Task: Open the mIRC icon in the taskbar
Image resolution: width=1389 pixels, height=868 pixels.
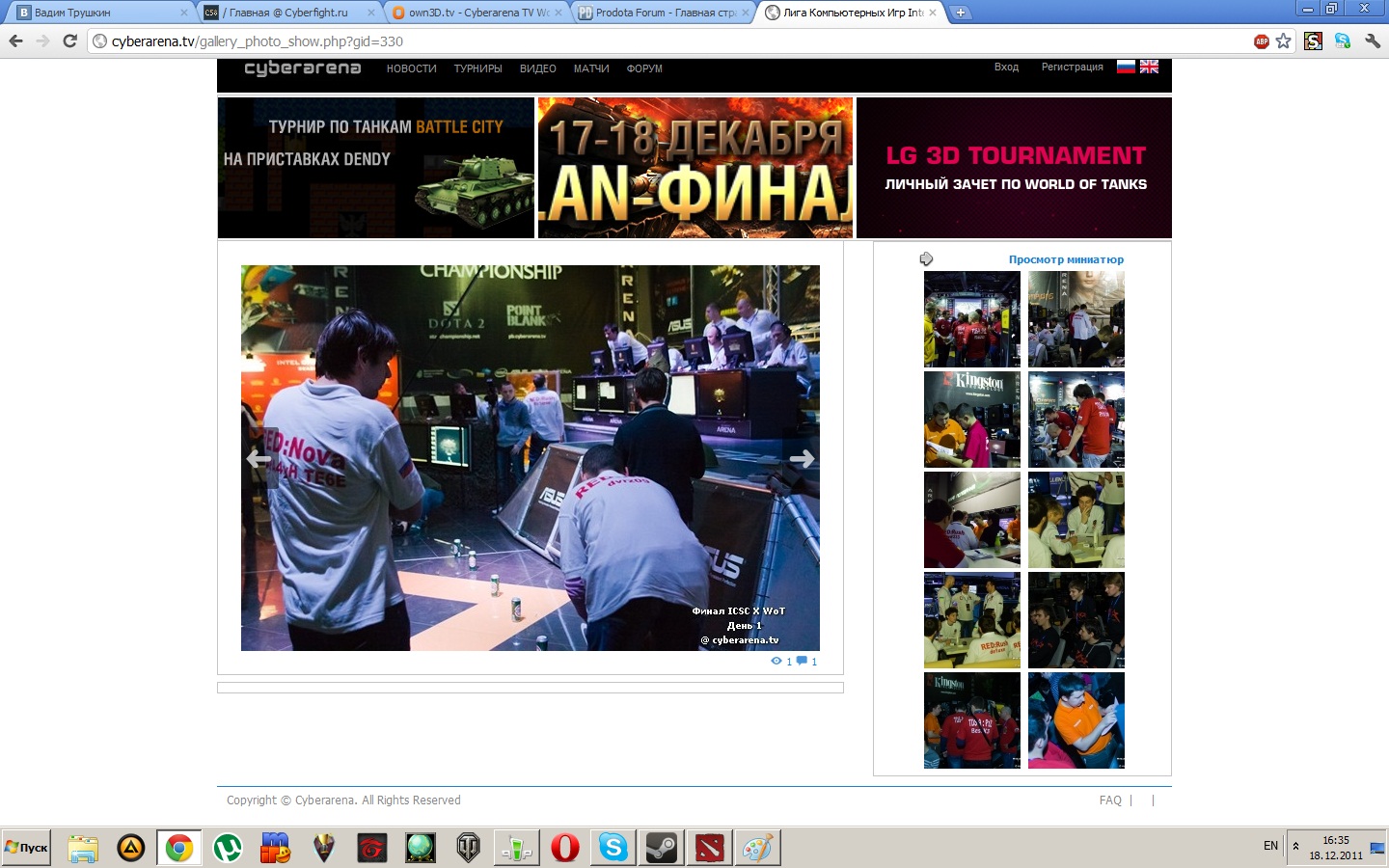Action: (x=276, y=848)
